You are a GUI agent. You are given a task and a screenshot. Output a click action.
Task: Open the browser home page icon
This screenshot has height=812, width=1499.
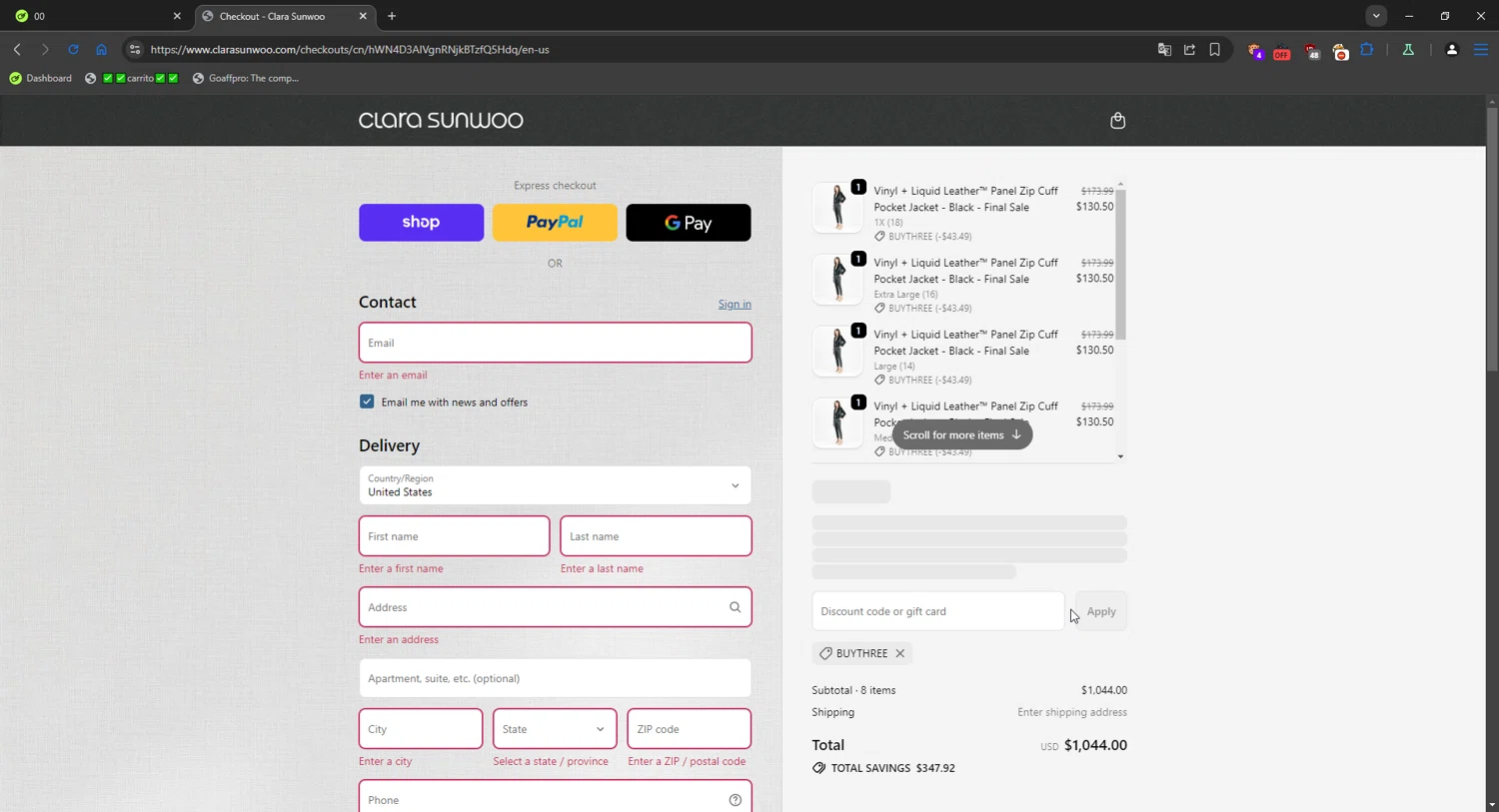pyautogui.click(x=101, y=49)
